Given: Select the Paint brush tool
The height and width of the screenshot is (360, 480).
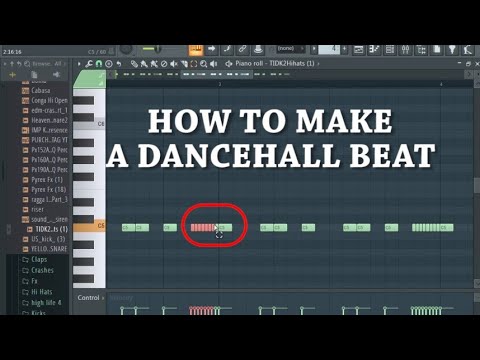Looking at the screenshot, I should point(144,64).
